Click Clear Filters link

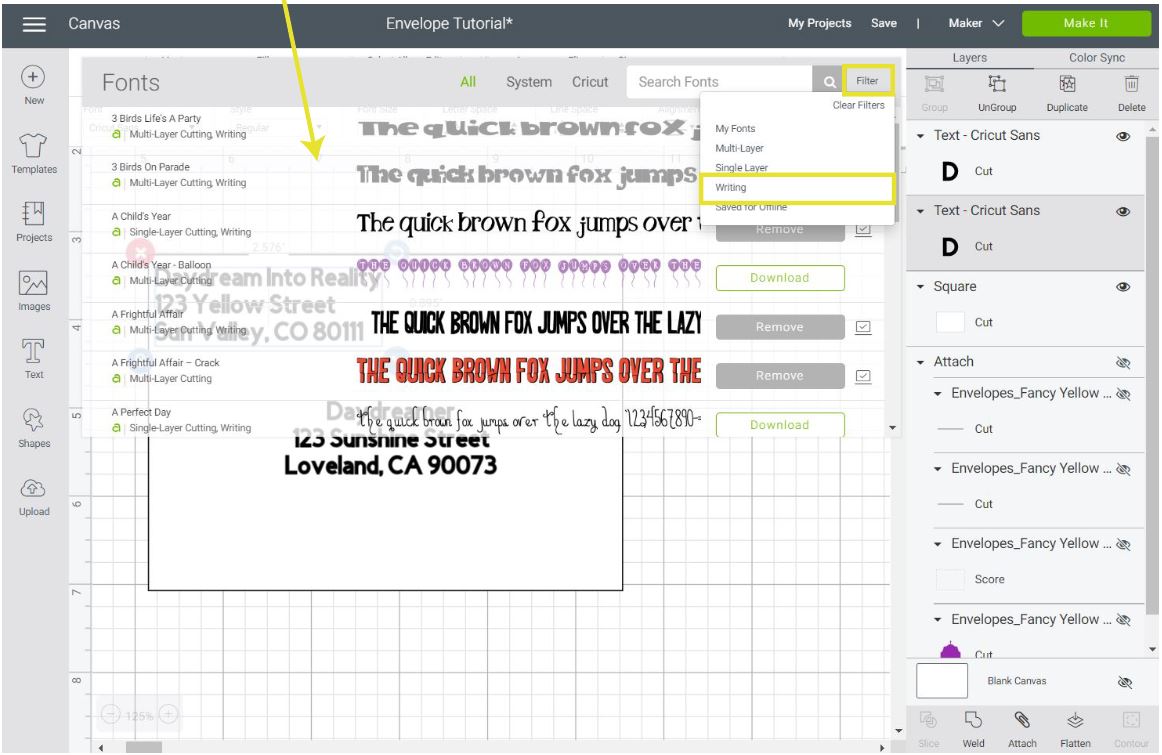(858, 105)
